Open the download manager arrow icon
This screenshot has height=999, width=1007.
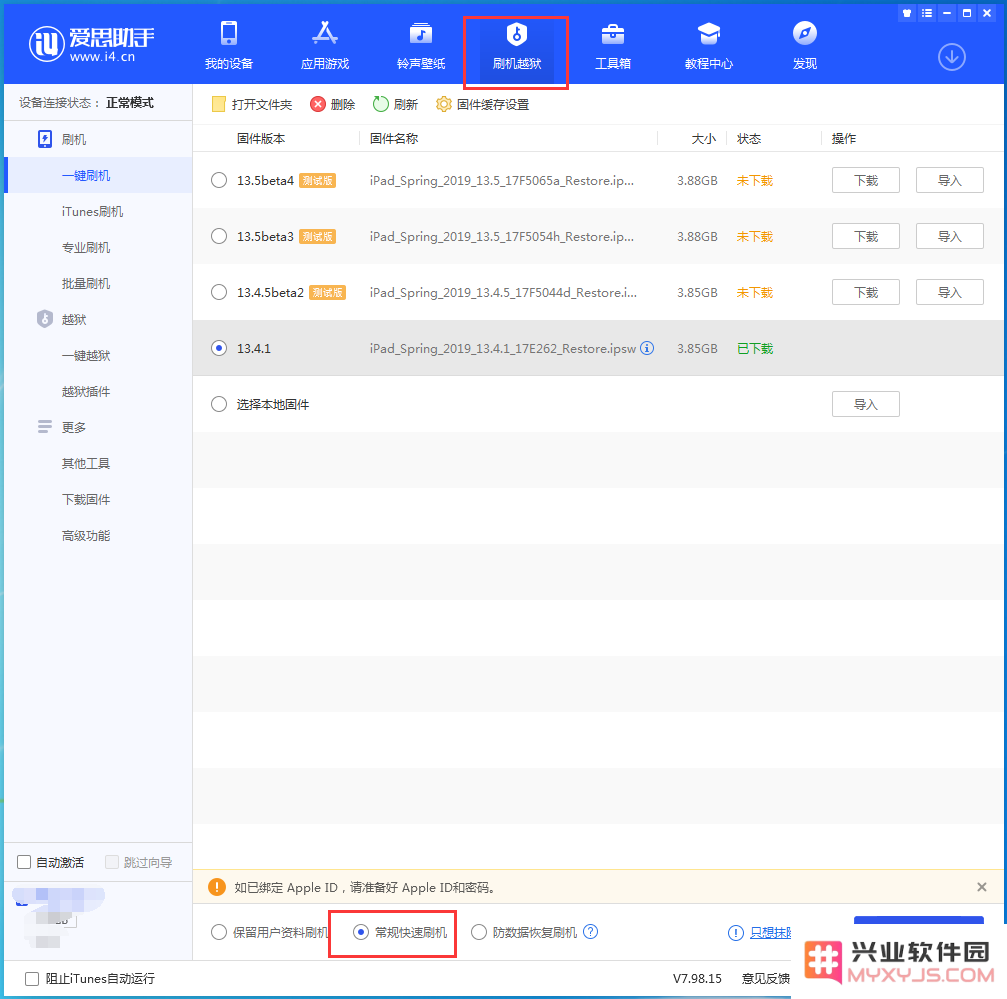[x=951, y=57]
